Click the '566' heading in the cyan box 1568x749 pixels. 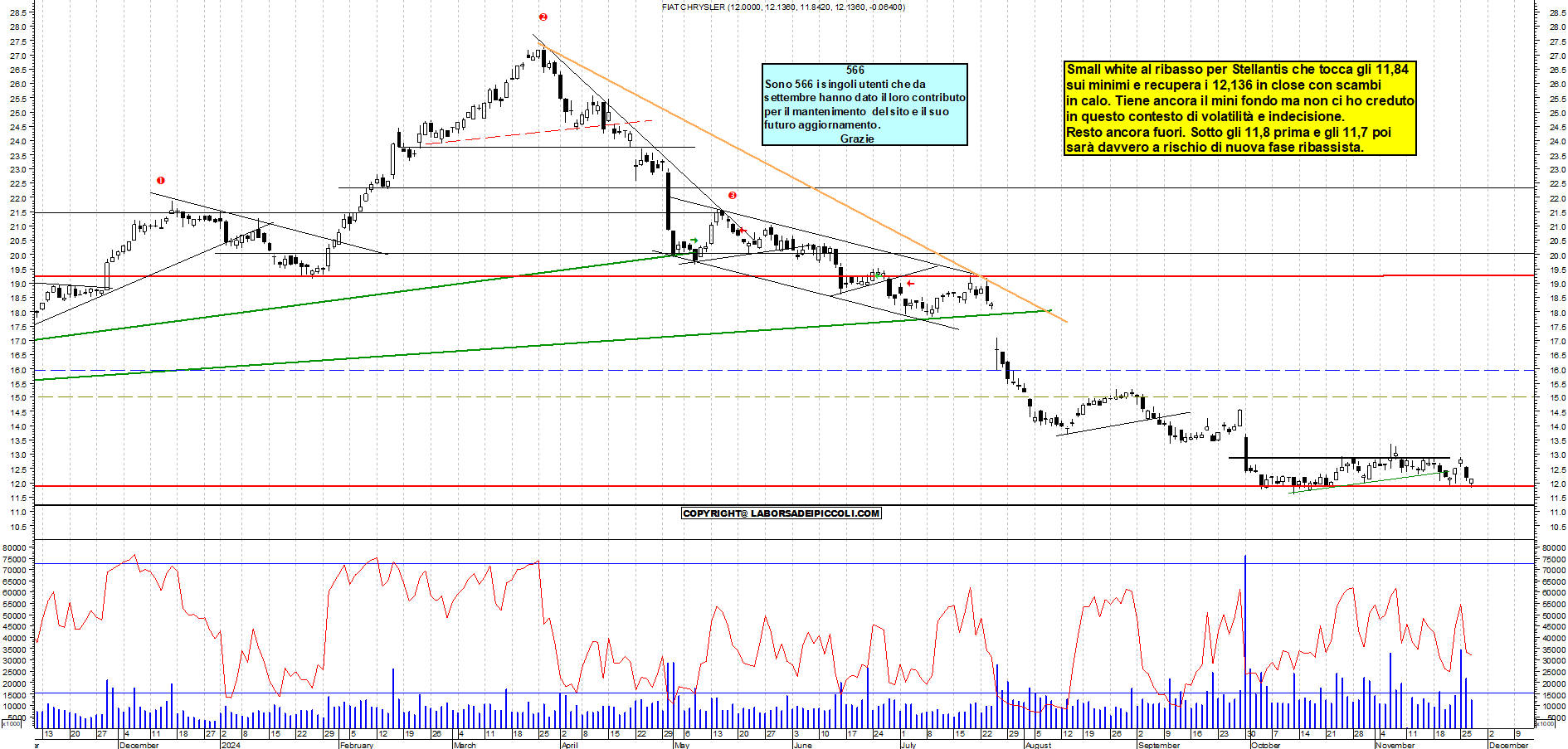(855, 71)
